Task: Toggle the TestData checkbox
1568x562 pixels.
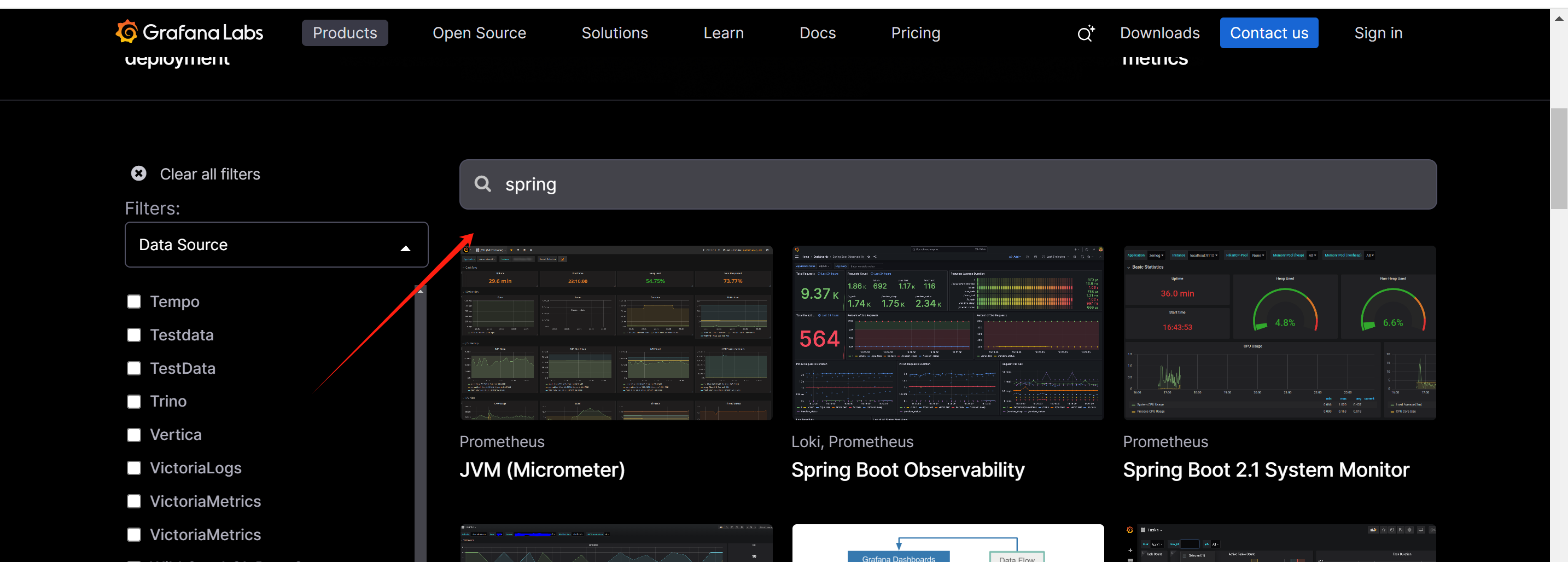Action: tap(134, 368)
